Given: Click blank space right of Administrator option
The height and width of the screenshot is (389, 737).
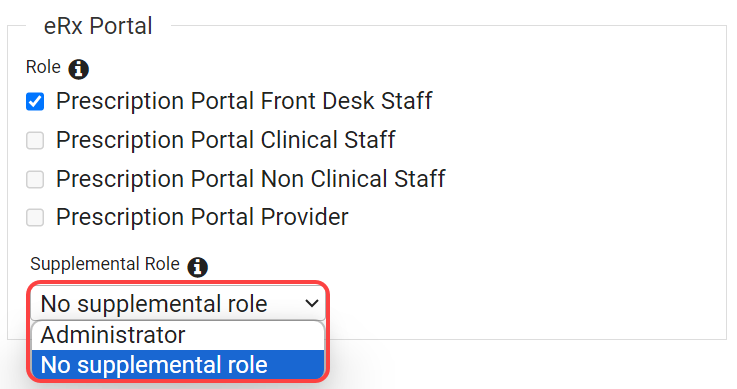Looking at the screenshot, I should (254, 335).
